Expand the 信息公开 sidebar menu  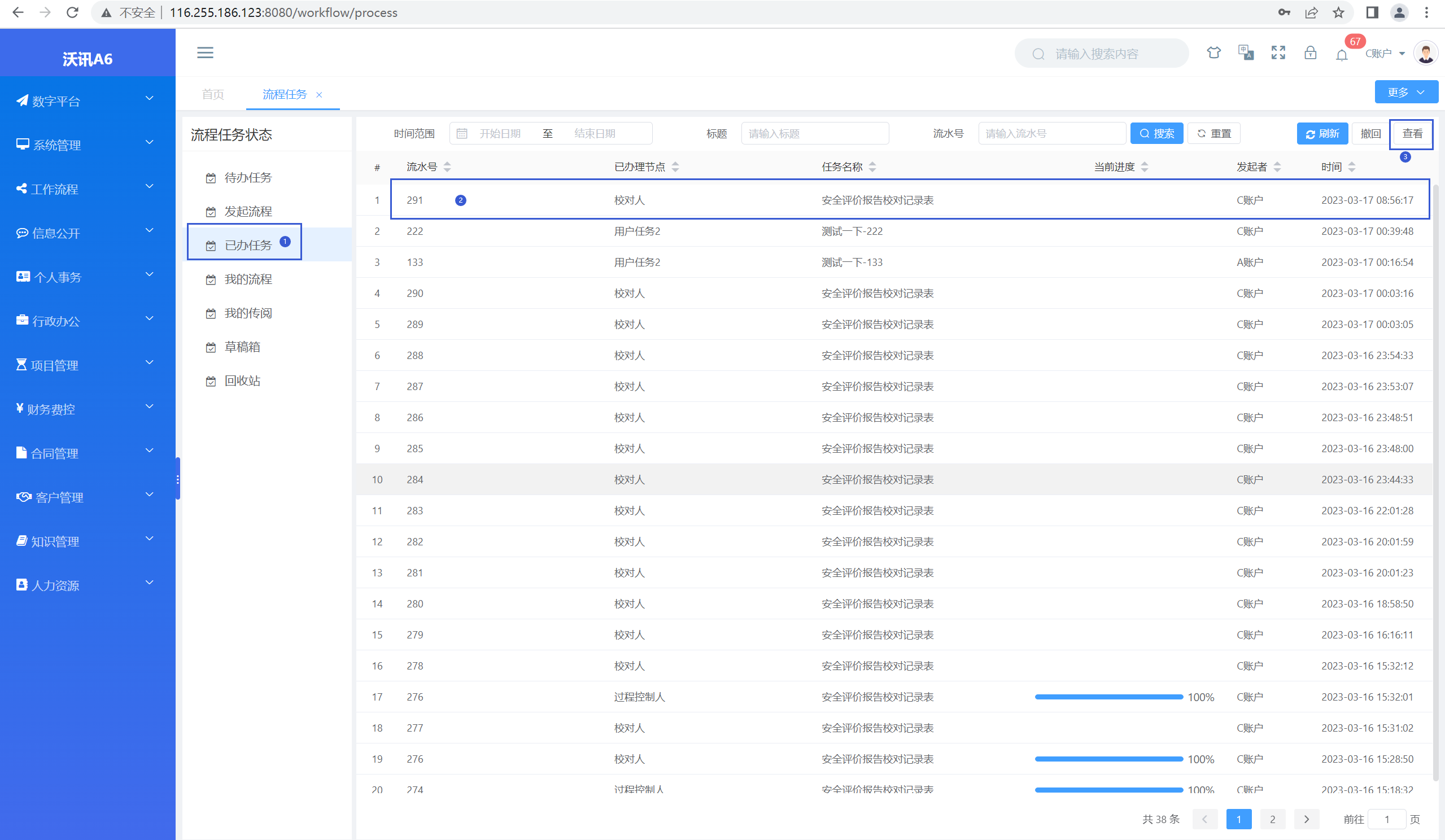(88, 233)
